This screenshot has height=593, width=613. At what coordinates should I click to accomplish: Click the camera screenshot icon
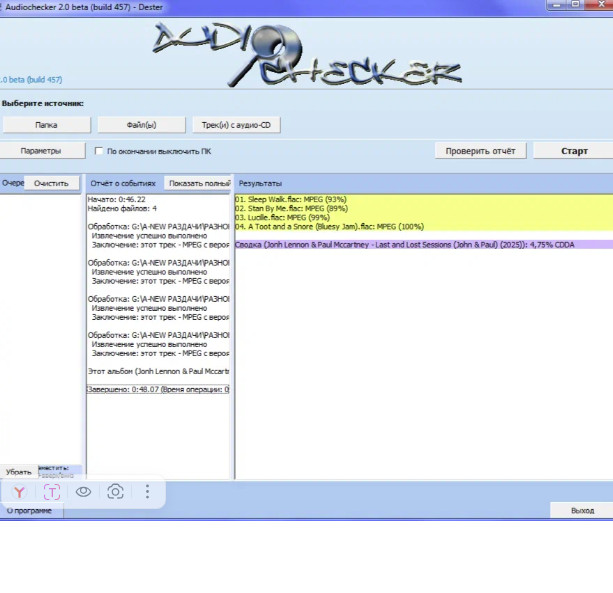point(116,491)
